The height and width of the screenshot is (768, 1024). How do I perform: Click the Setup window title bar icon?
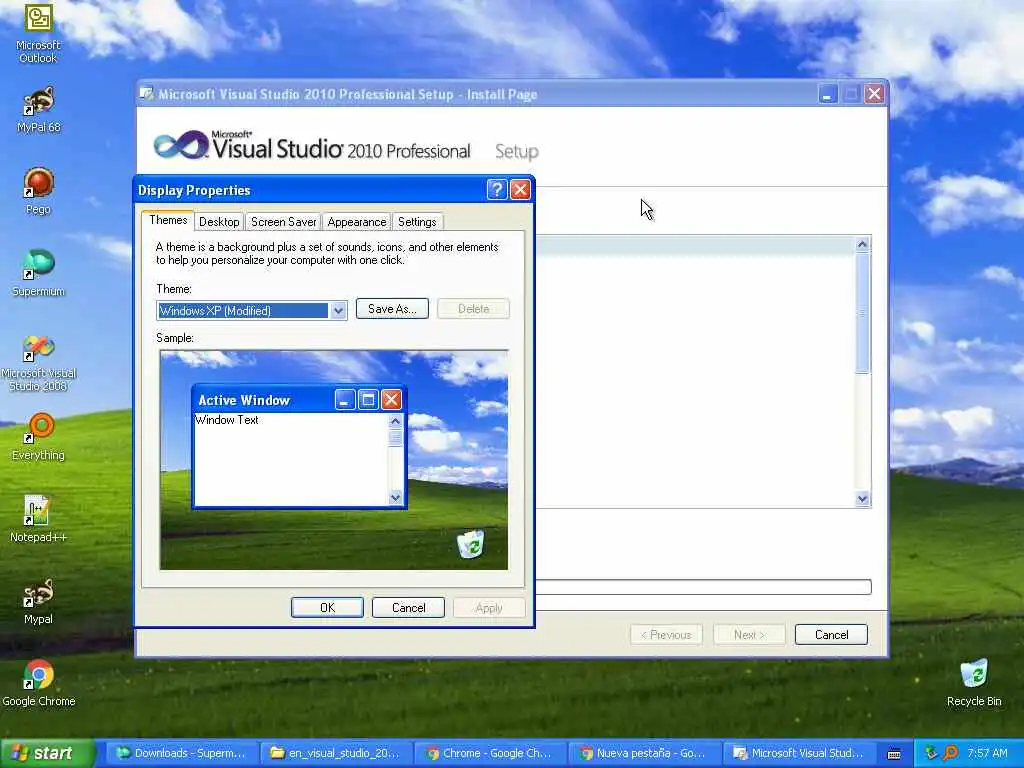click(147, 94)
